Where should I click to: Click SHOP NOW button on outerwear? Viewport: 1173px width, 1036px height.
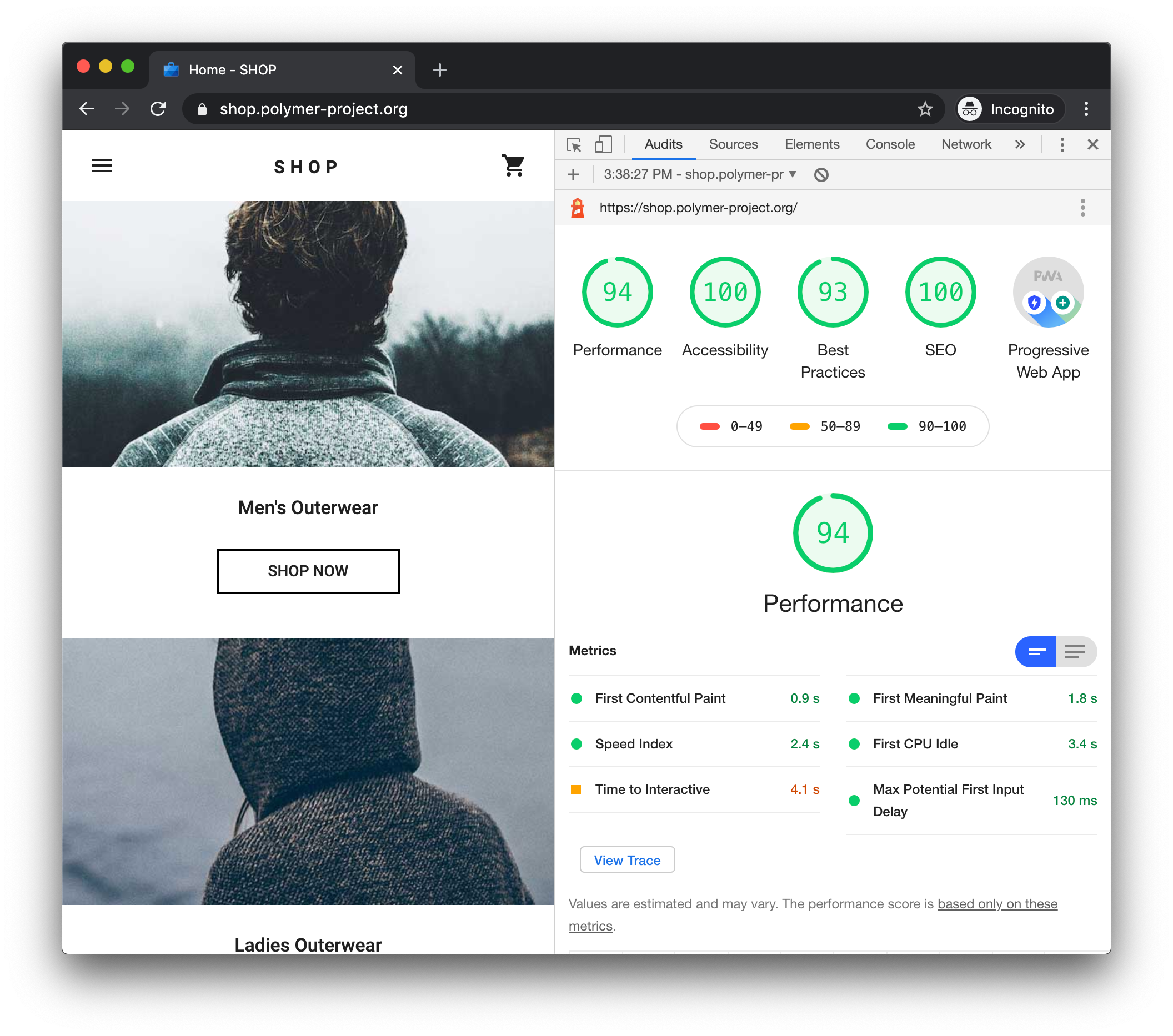[308, 571]
